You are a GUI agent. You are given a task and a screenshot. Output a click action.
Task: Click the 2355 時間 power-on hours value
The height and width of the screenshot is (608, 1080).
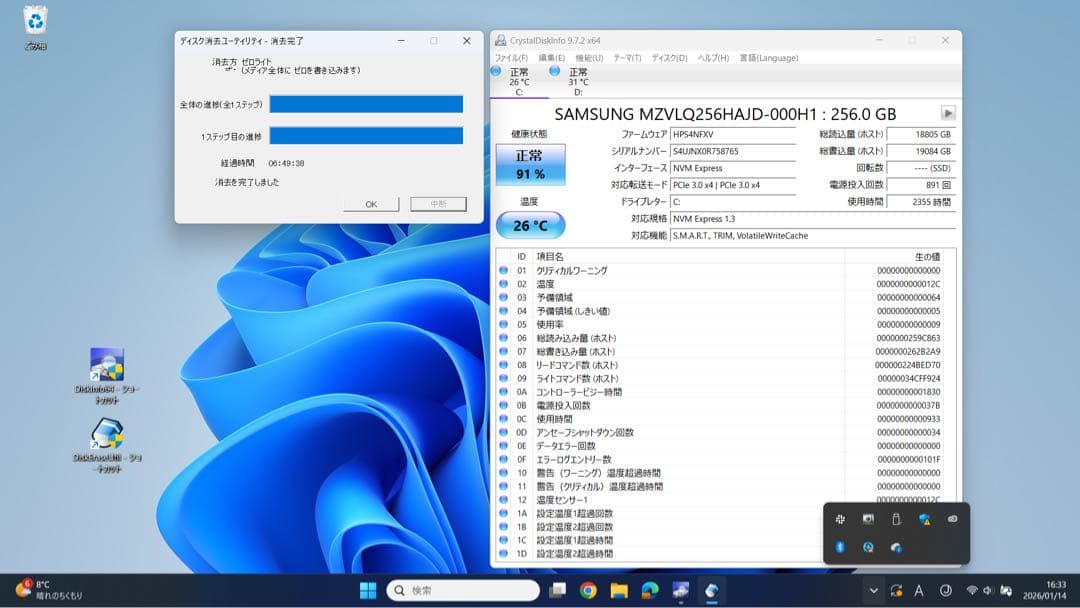pos(921,202)
